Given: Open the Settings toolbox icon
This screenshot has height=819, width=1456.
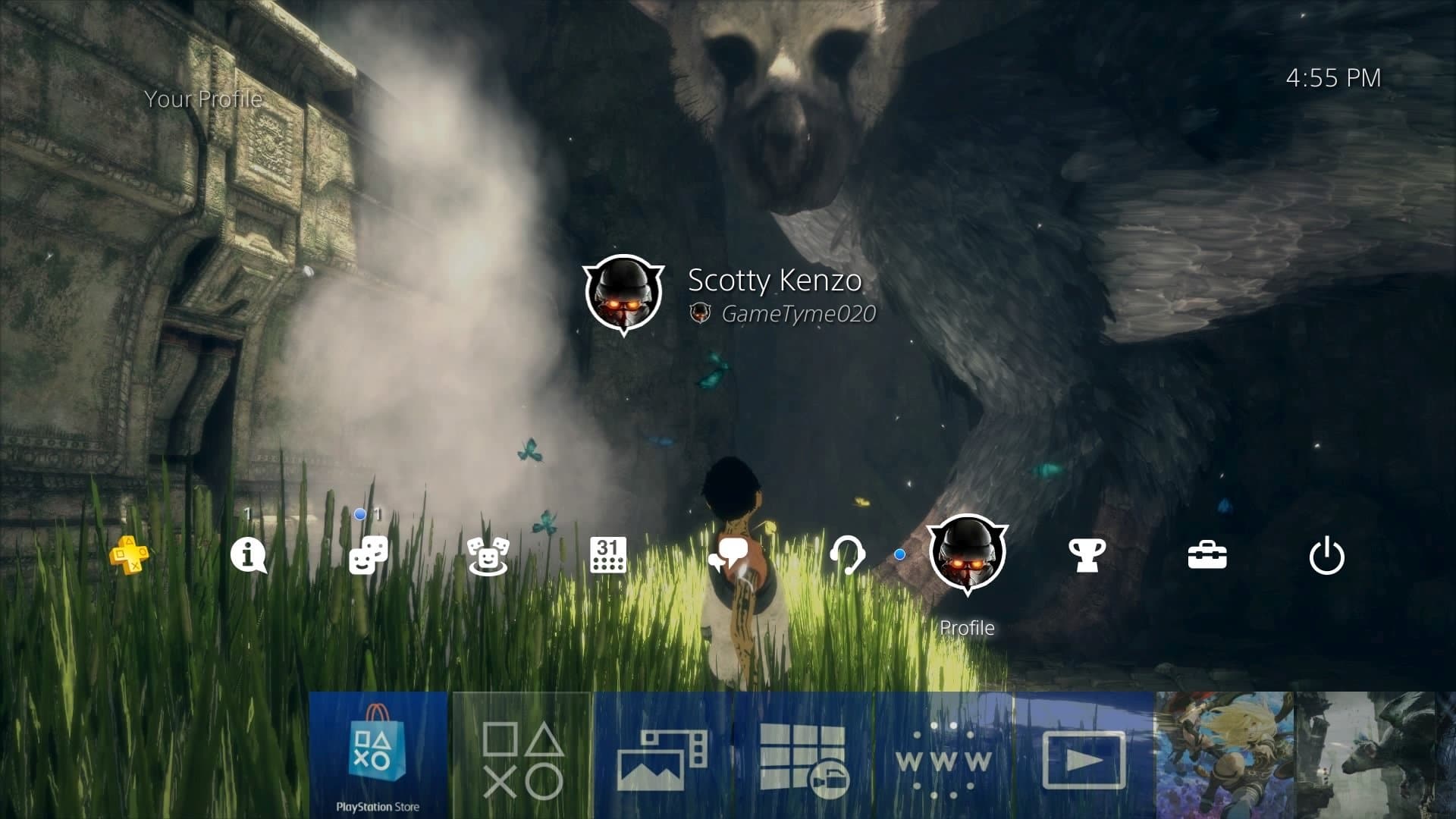Looking at the screenshot, I should (x=1207, y=557).
